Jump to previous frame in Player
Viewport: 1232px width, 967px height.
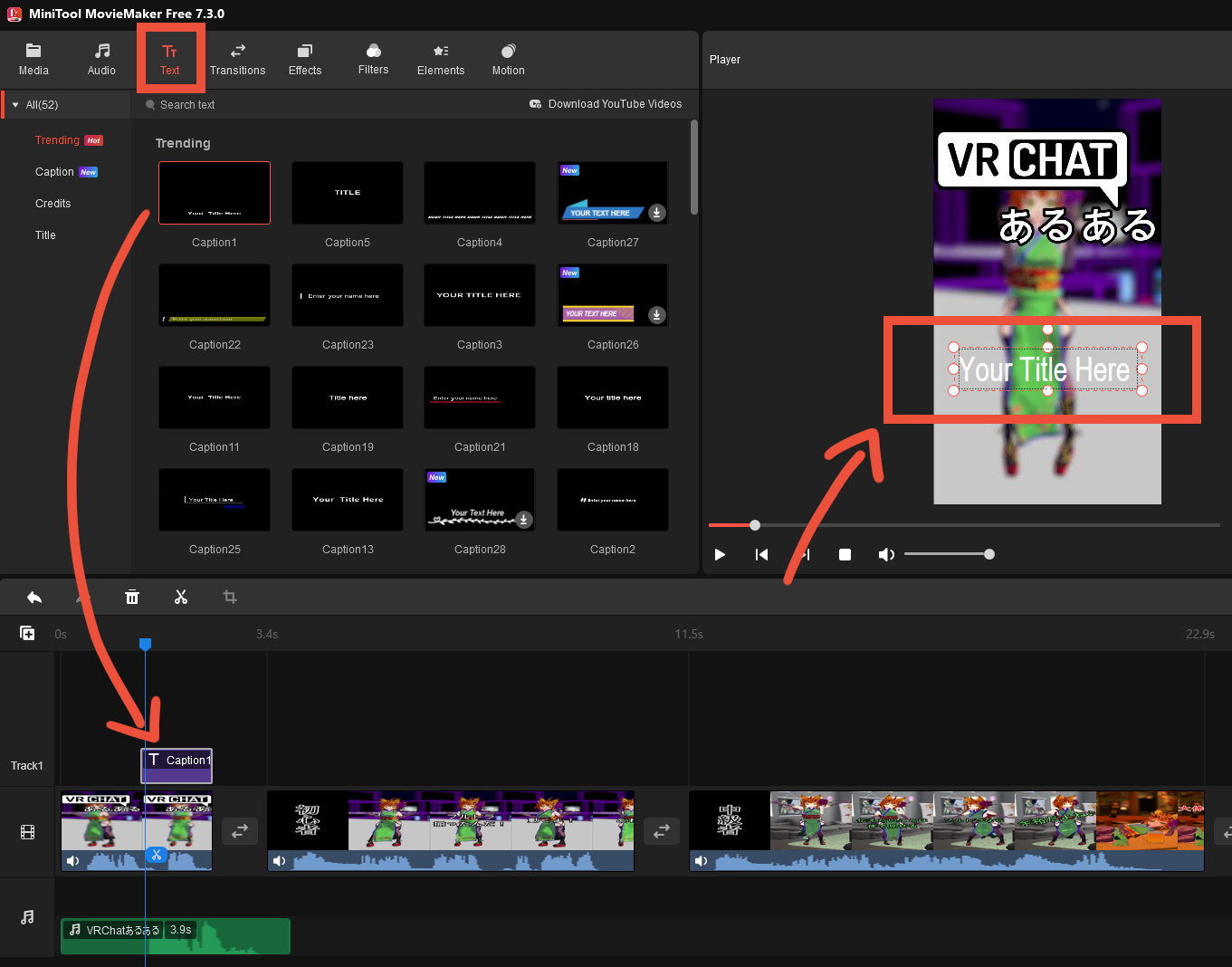[761, 554]
